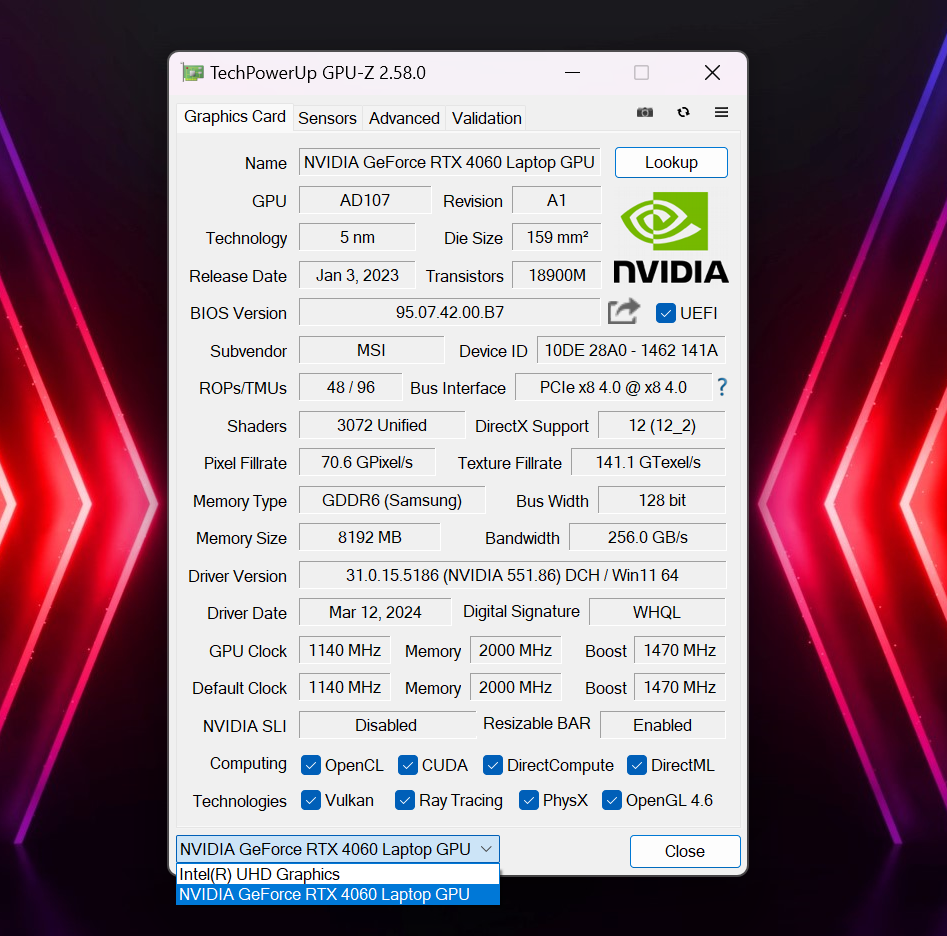947x936 pixels.
Task: Click the BIOS Version field 95.07.42.00.B7
Action: (x=449, y=312)
